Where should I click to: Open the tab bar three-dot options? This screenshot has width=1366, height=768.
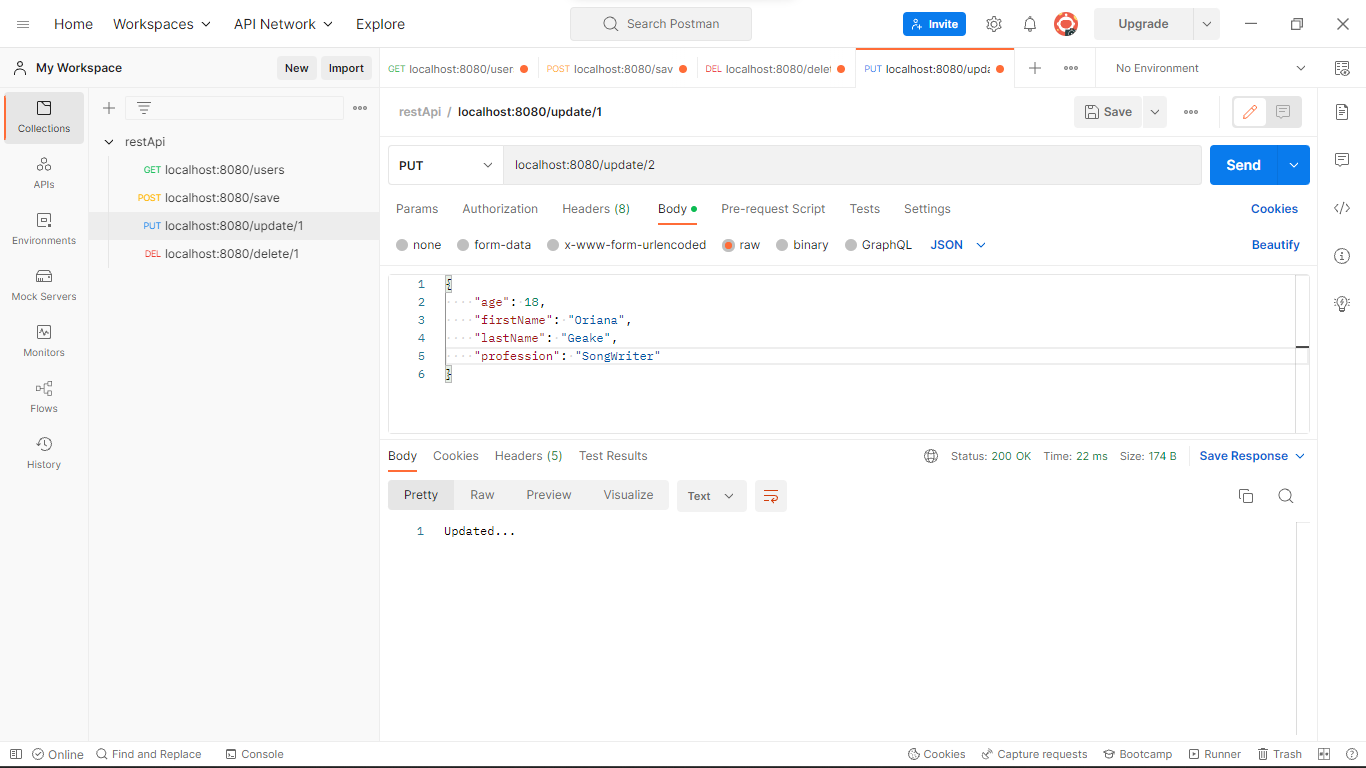(x=1071, y=68)
